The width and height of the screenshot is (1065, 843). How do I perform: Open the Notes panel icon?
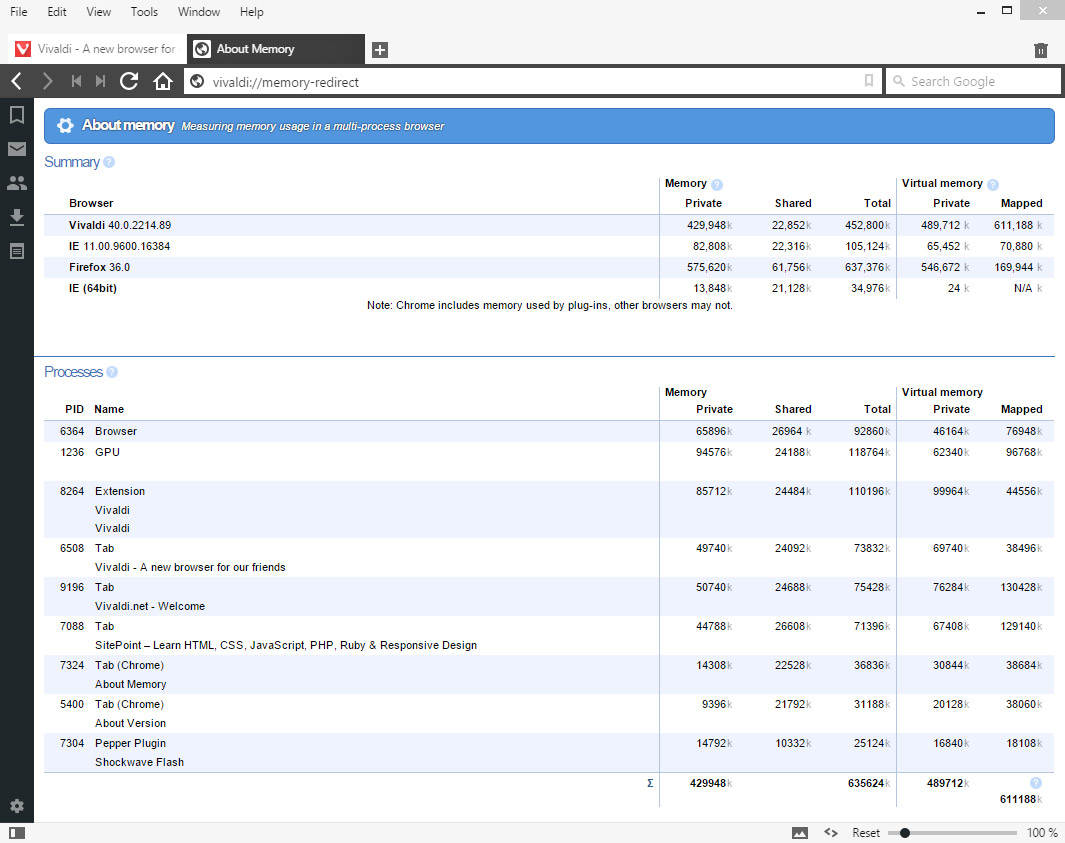pyautogui.click(x=16, y=251)
